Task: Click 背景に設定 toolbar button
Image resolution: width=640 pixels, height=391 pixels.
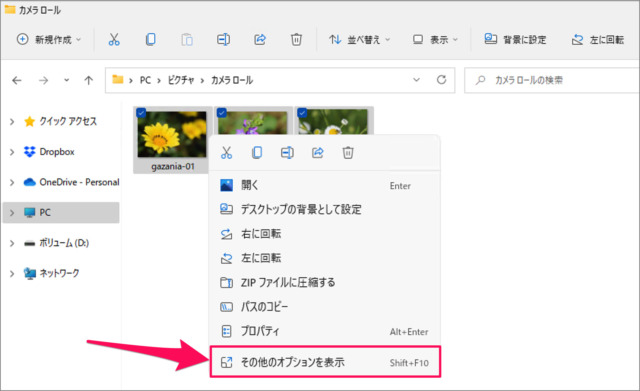Action: coord(515,40)
